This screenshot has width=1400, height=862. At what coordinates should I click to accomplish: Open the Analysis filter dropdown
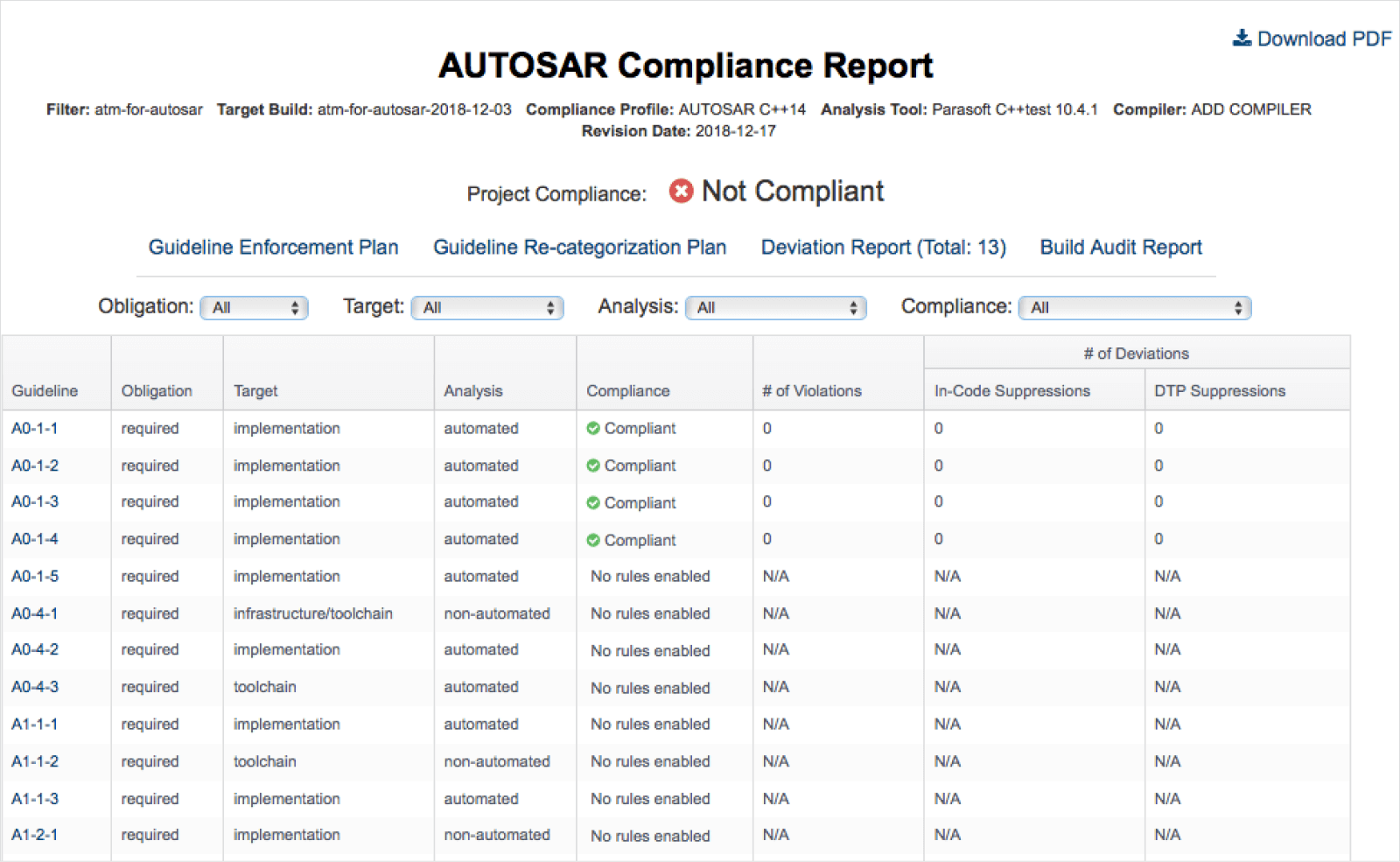coord(775,307)
